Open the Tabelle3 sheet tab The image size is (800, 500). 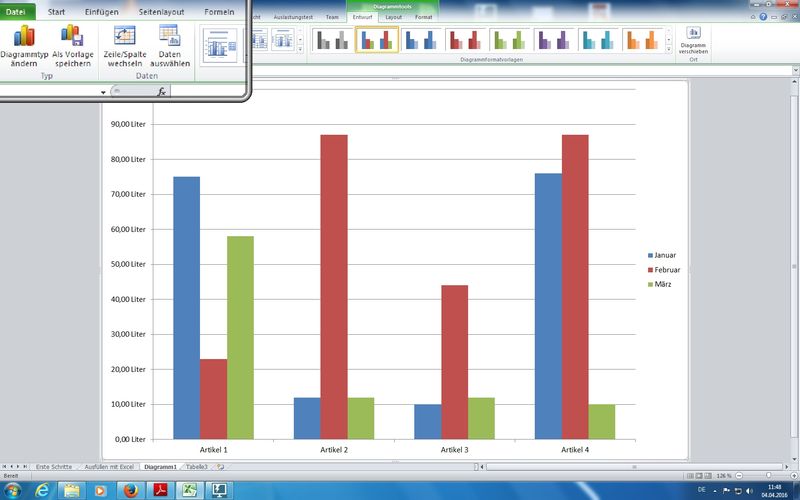click(196, 467)
